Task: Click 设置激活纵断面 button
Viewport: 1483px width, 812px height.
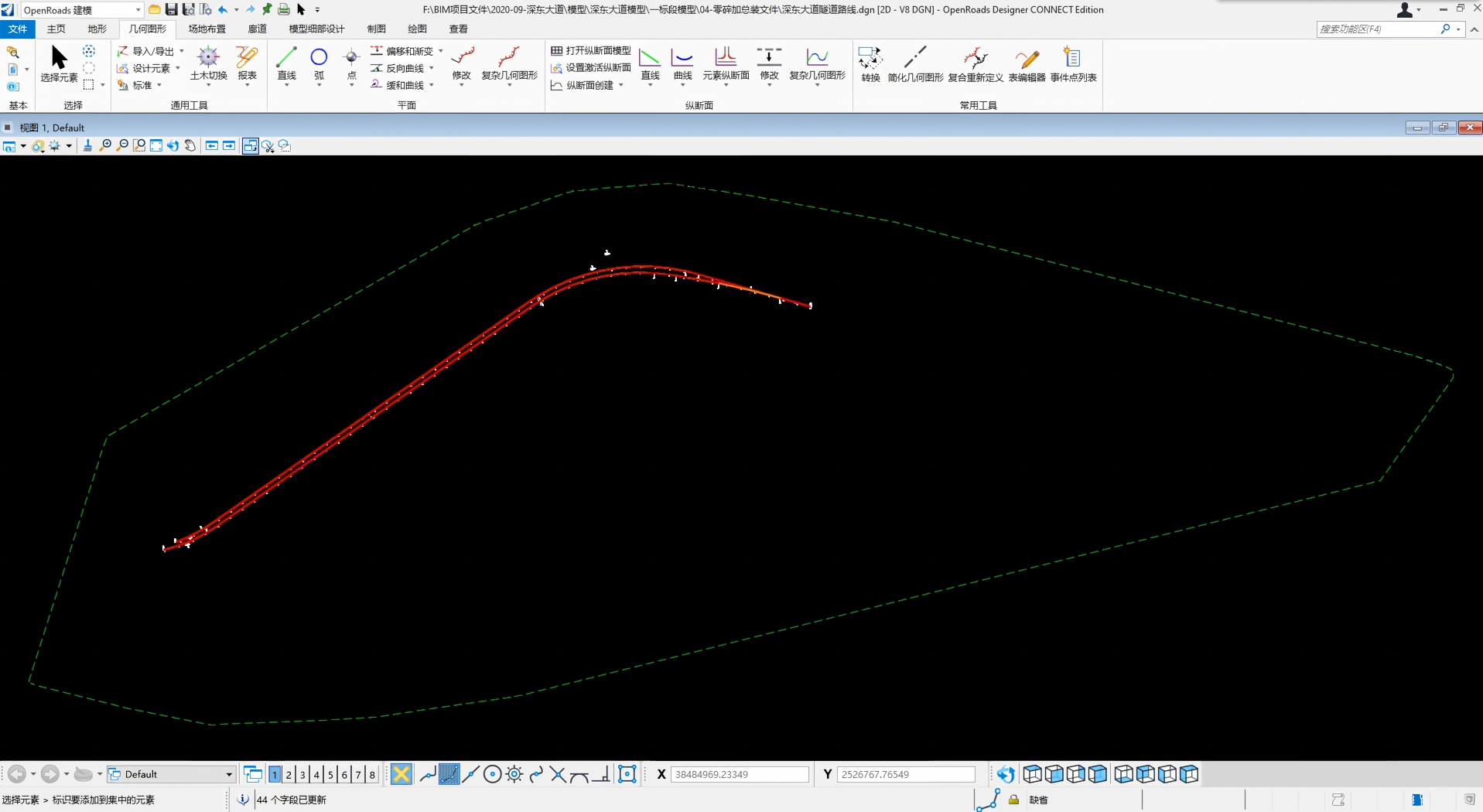Action: (591, 68)
